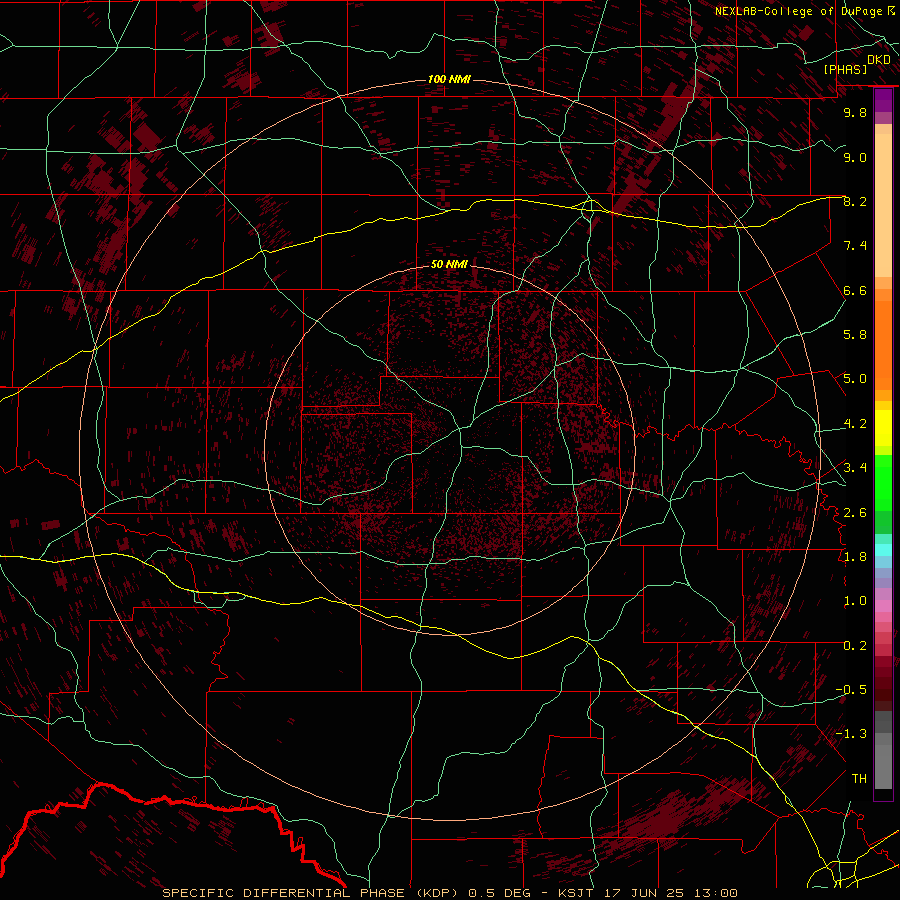The width and height of the screenshot is (900, 900).
Task: Click the DKD product label
Action: pos(879,60)
